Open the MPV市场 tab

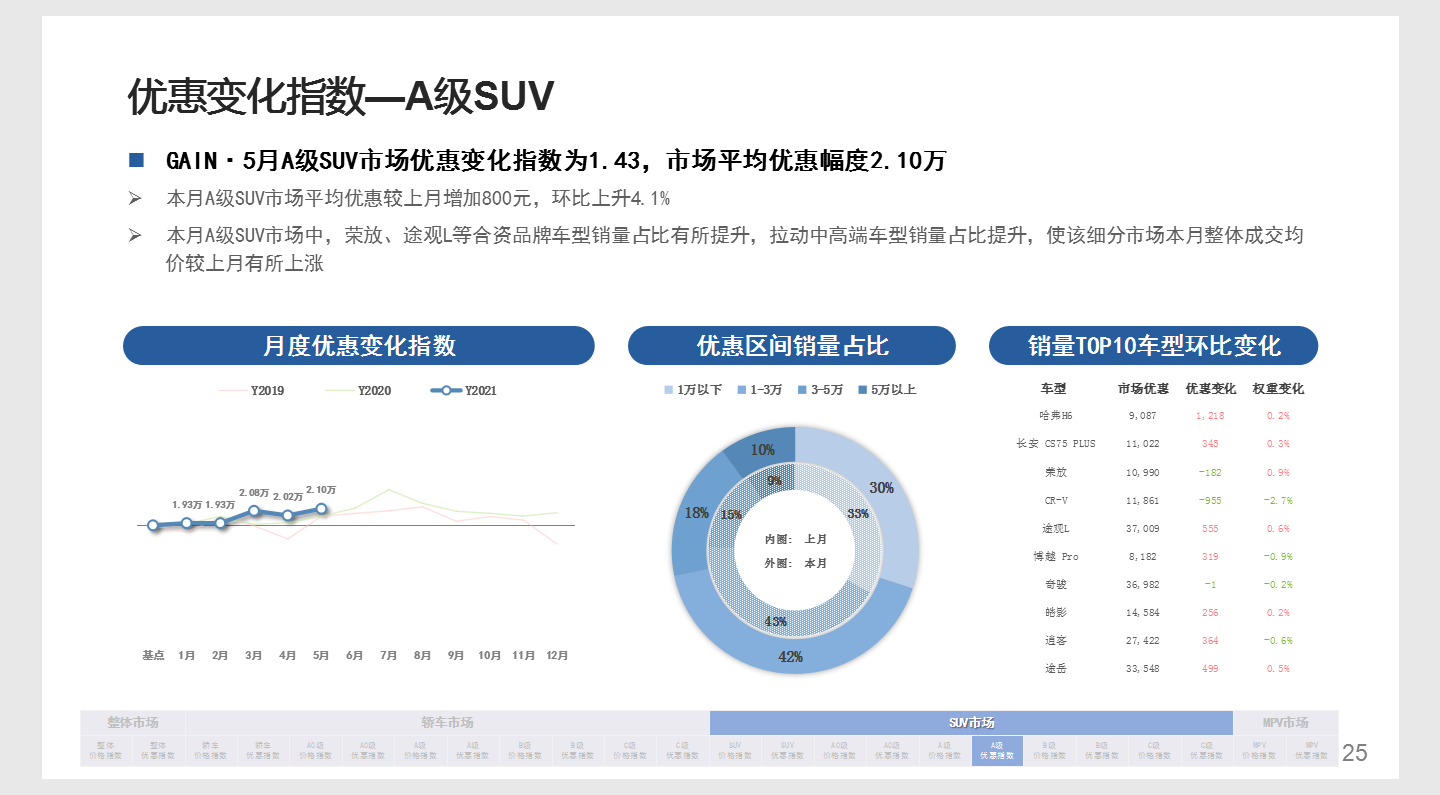click(x=1283, y=721)
